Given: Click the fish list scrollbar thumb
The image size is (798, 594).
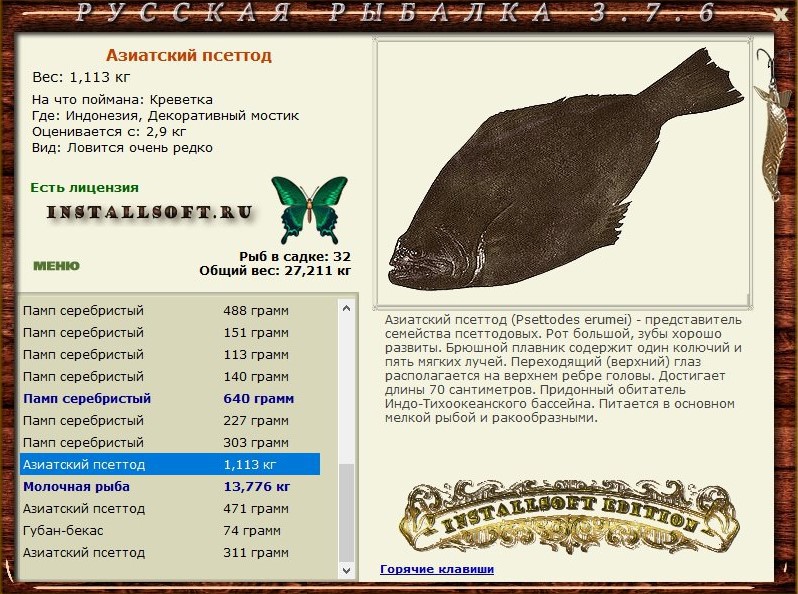Looking at the screenshot, I should coord(347,513).
